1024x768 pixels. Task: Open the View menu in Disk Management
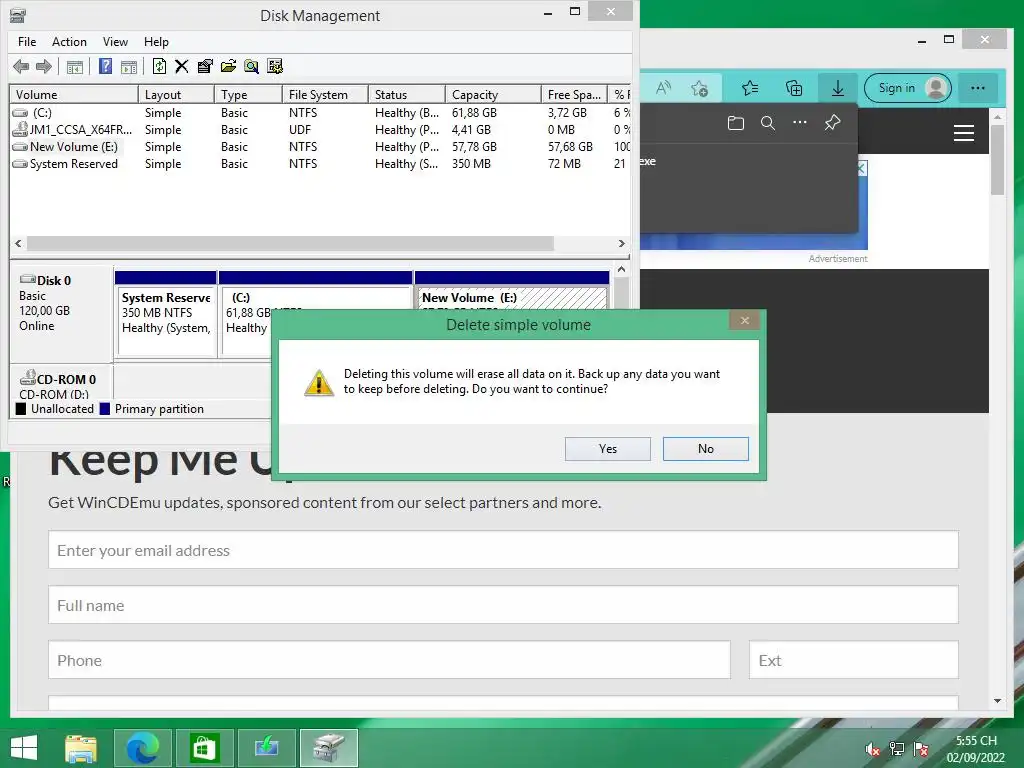[x=115, y=42]
